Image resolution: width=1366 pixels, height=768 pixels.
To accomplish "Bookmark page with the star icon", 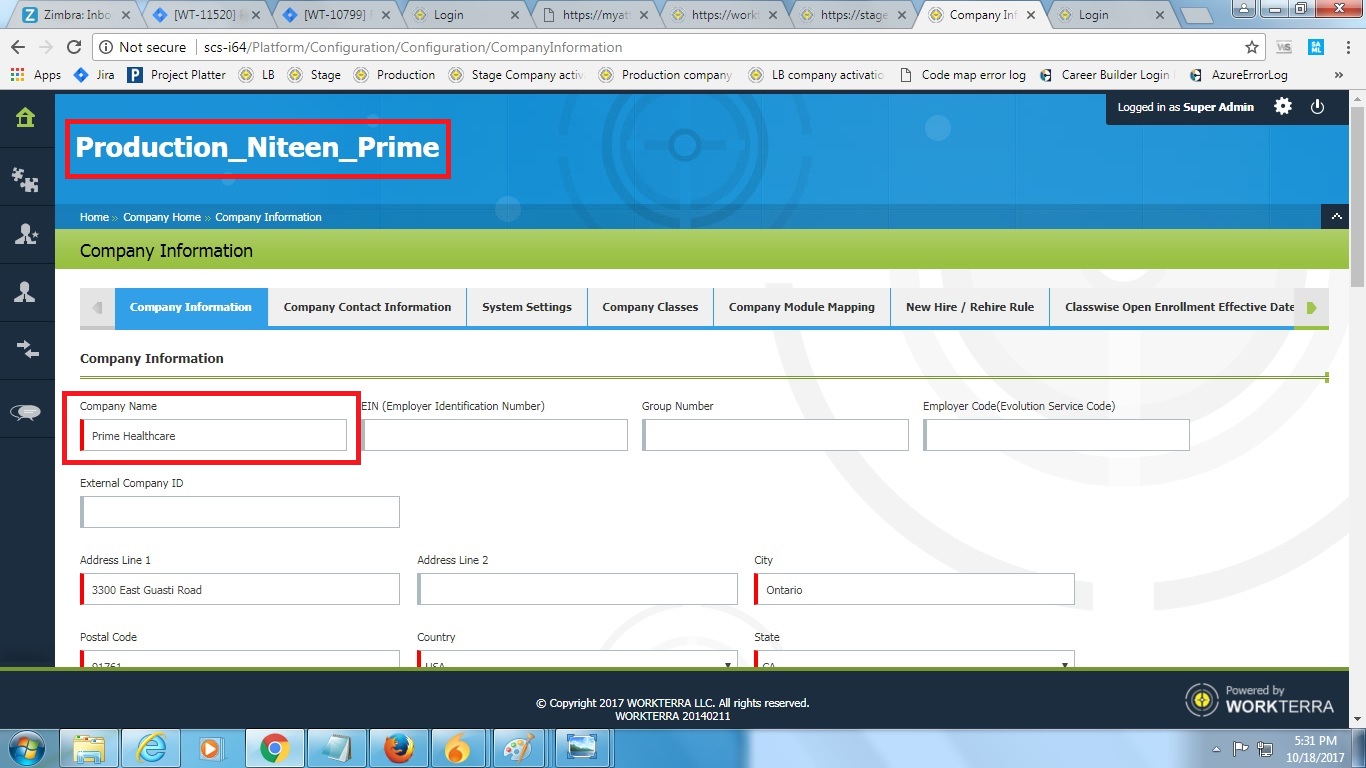I will point(1251,47).
